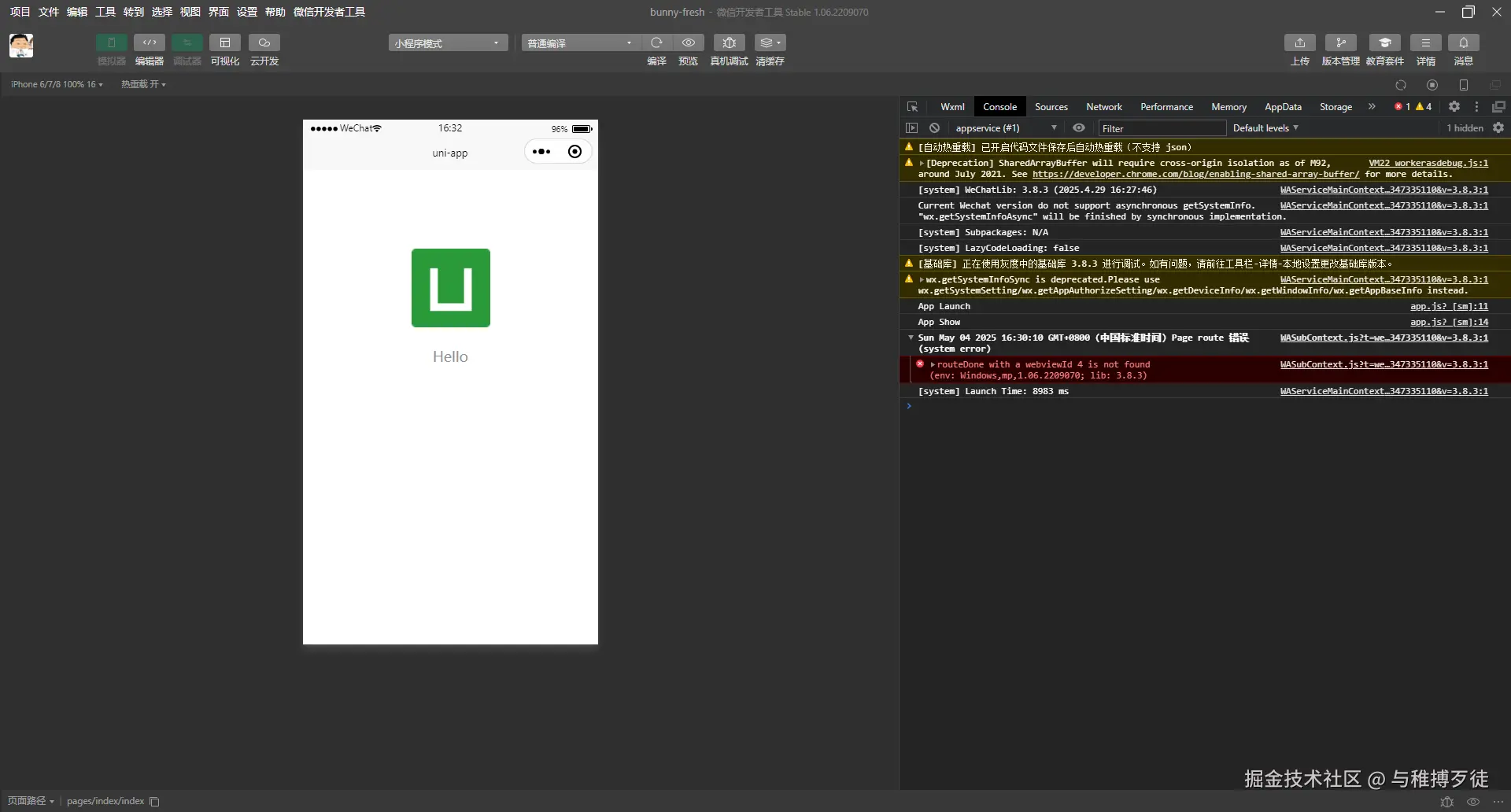1511x812 pixels.
Task: Open the 设置 menu in menu bar
Action: pyautogui.click(x=247, y=12)
